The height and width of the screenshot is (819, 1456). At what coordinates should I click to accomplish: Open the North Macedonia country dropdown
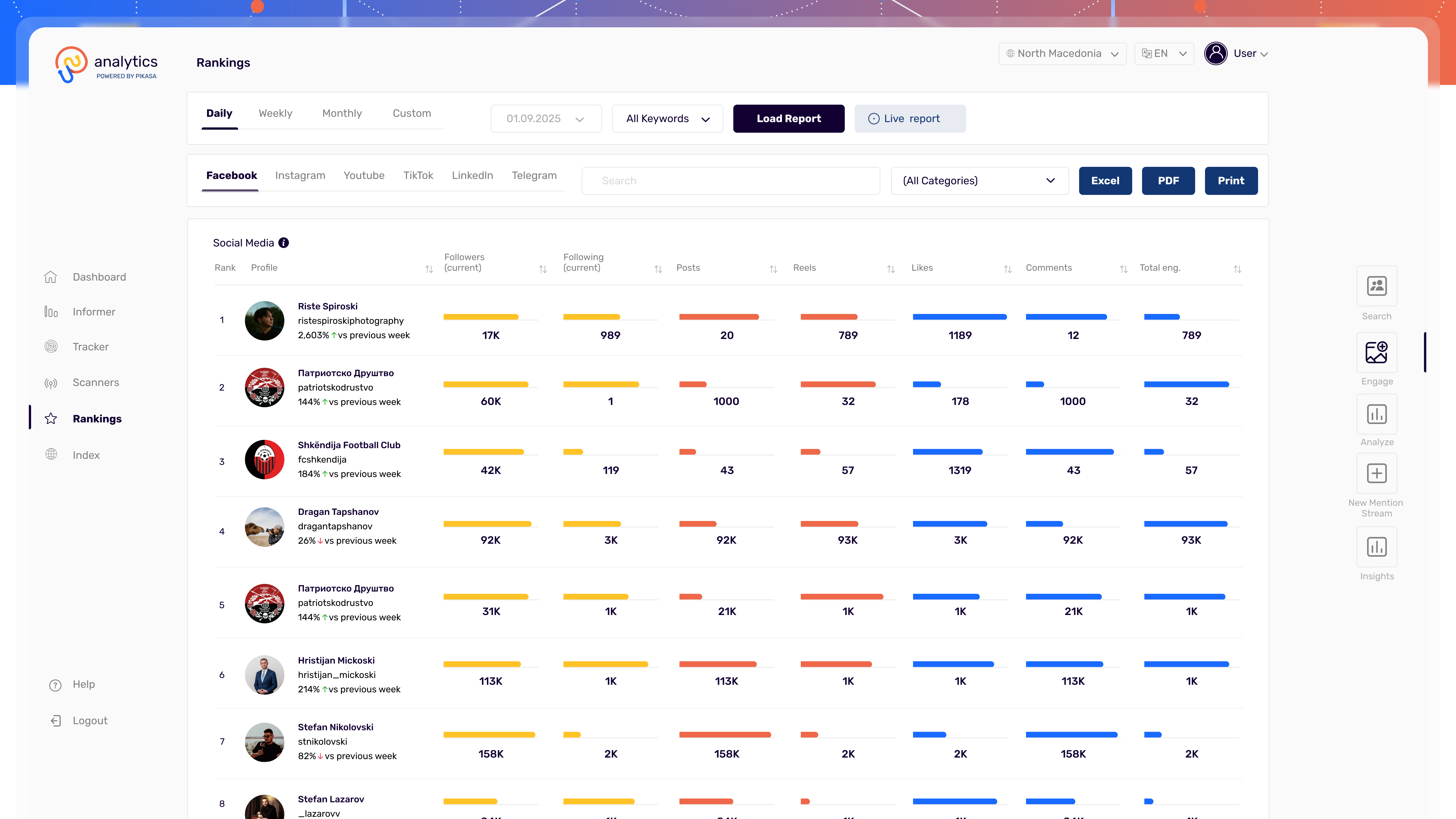pos(1063,54)
